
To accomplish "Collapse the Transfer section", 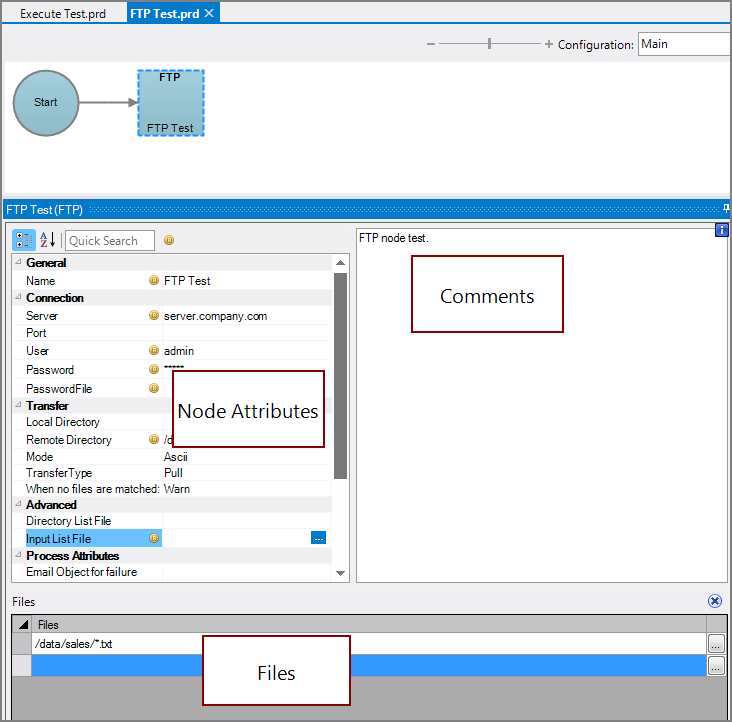I will [x=18, y=405].
